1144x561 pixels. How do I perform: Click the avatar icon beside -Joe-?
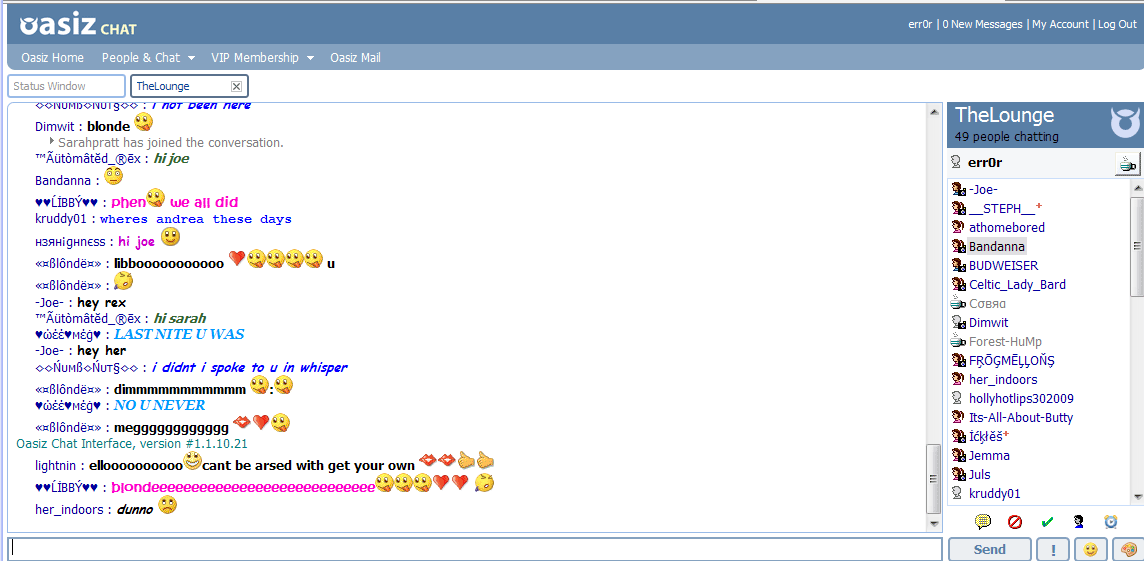(959, 189)
